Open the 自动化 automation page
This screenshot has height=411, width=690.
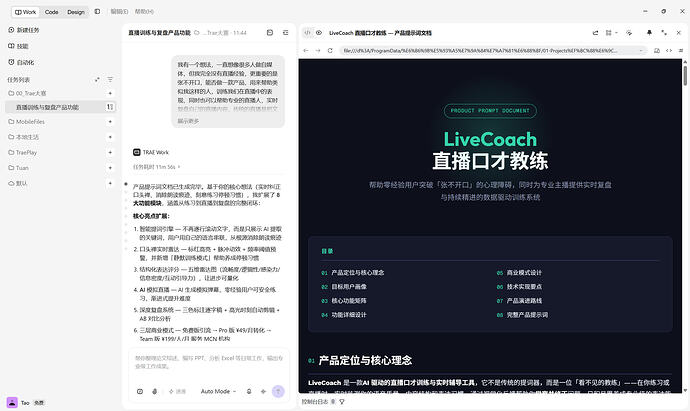[21, 62]
